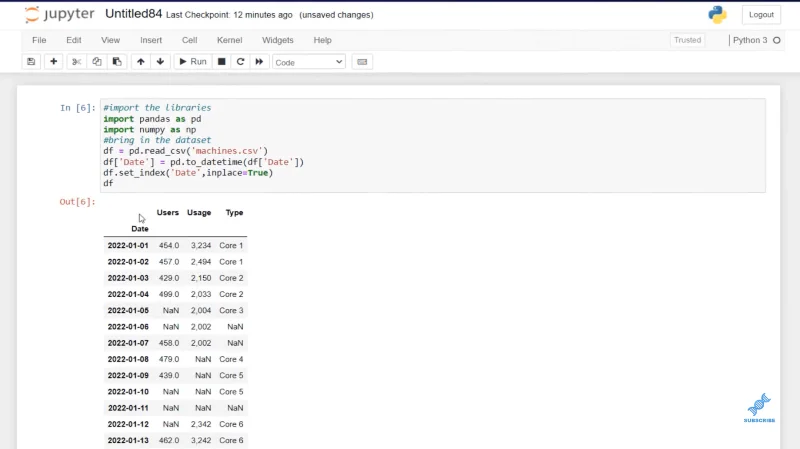This screenshot has height=449, width=800.
Task: Click the Logout button
Action: tap(761, 15)
